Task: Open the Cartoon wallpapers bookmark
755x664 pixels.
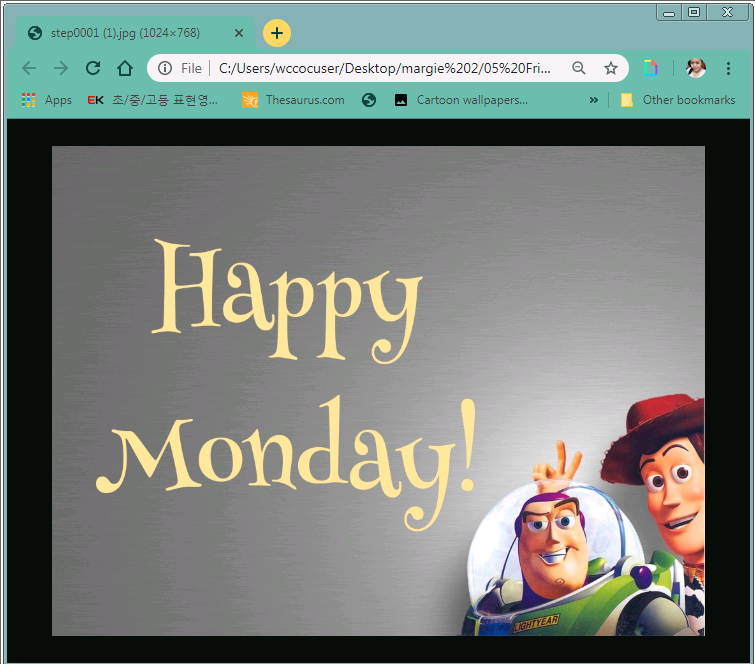Action: pos(461,100)
